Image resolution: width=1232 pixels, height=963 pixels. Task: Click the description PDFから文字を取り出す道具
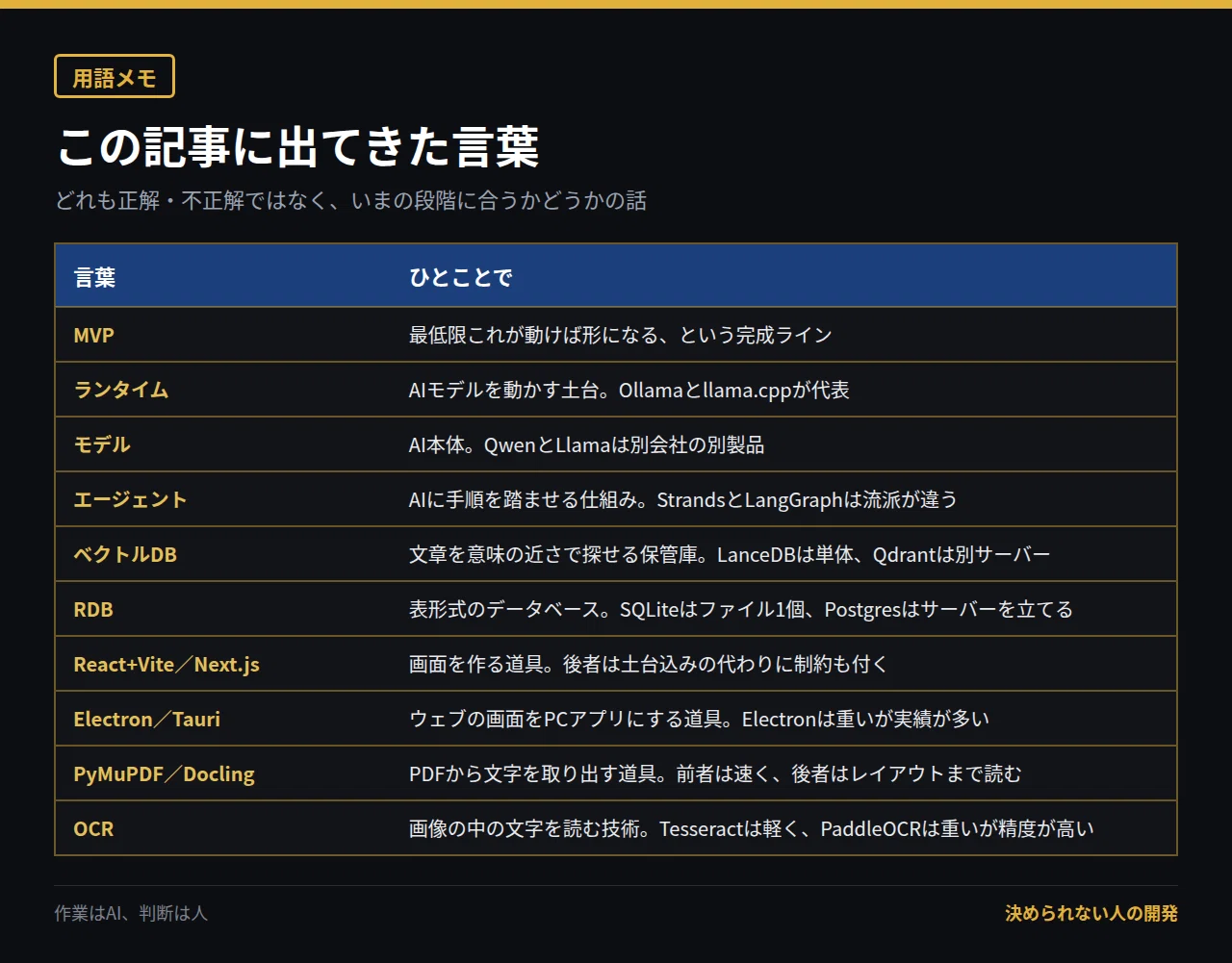coord(715,773)
